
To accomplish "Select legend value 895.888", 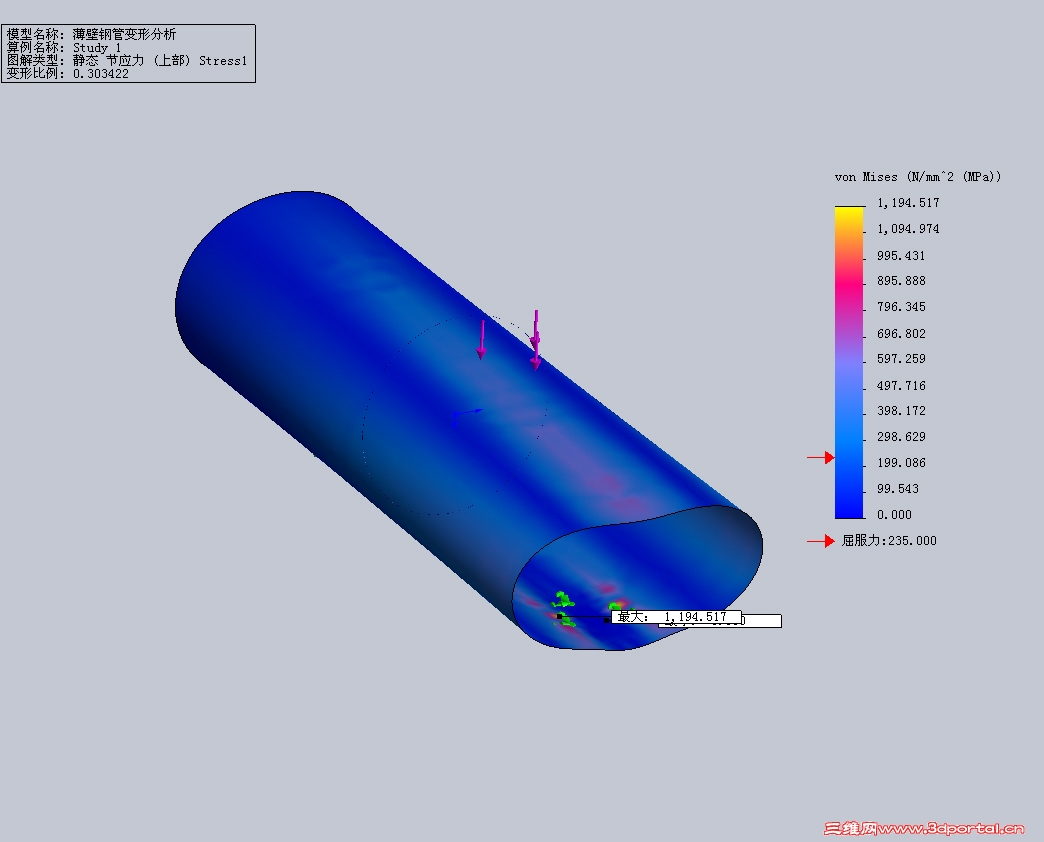I will coord(901,281).
